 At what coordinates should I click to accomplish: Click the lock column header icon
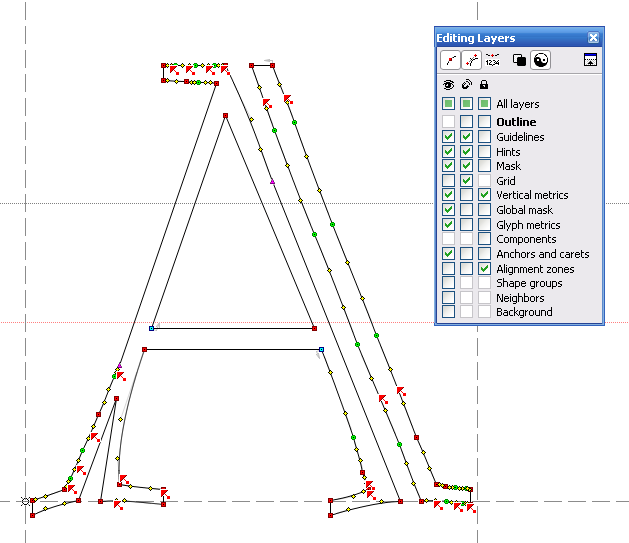tap(484, 85)
